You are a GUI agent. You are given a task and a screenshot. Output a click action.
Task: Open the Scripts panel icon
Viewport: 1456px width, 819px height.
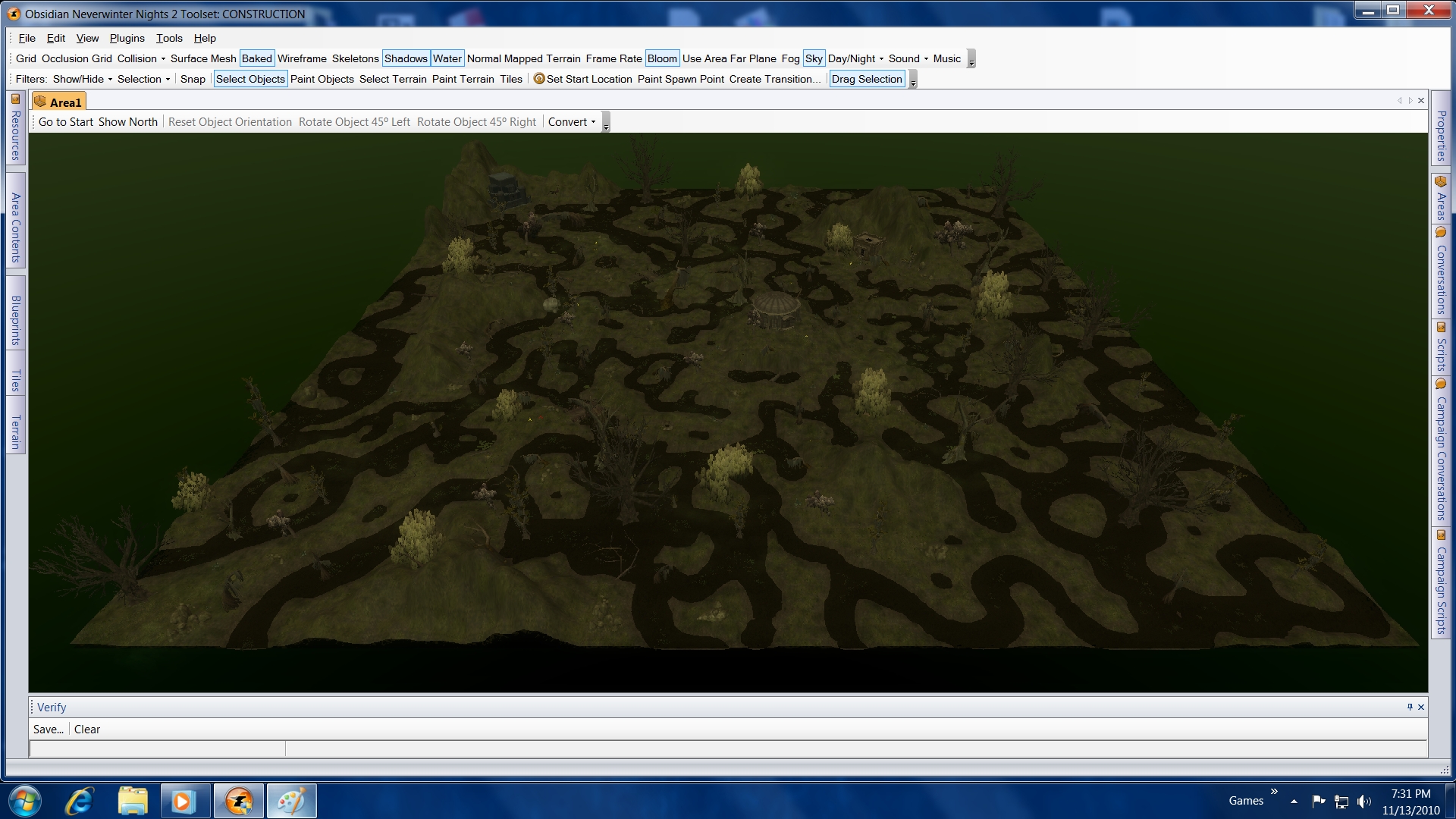coord(1441,327)
